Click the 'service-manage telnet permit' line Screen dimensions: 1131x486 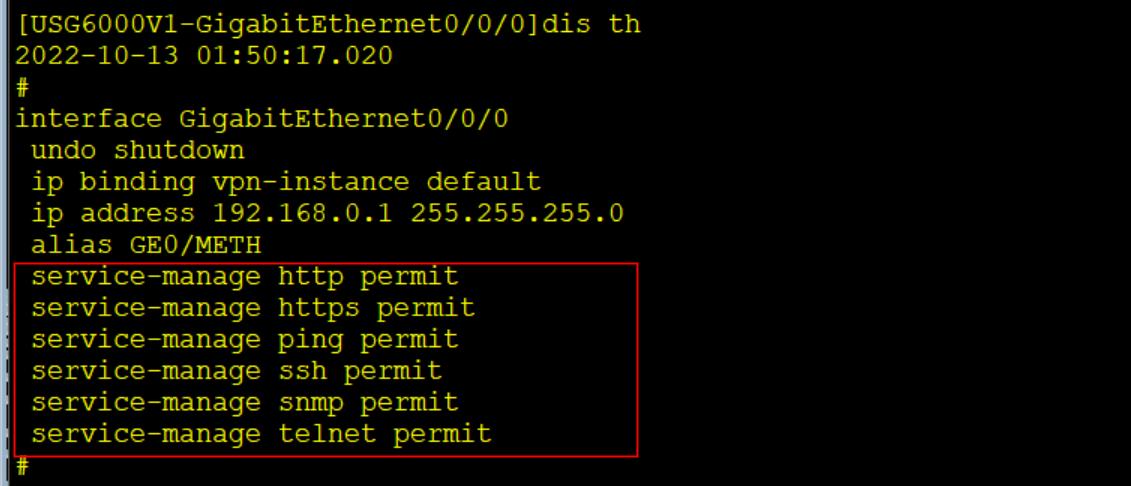[261, 434]
